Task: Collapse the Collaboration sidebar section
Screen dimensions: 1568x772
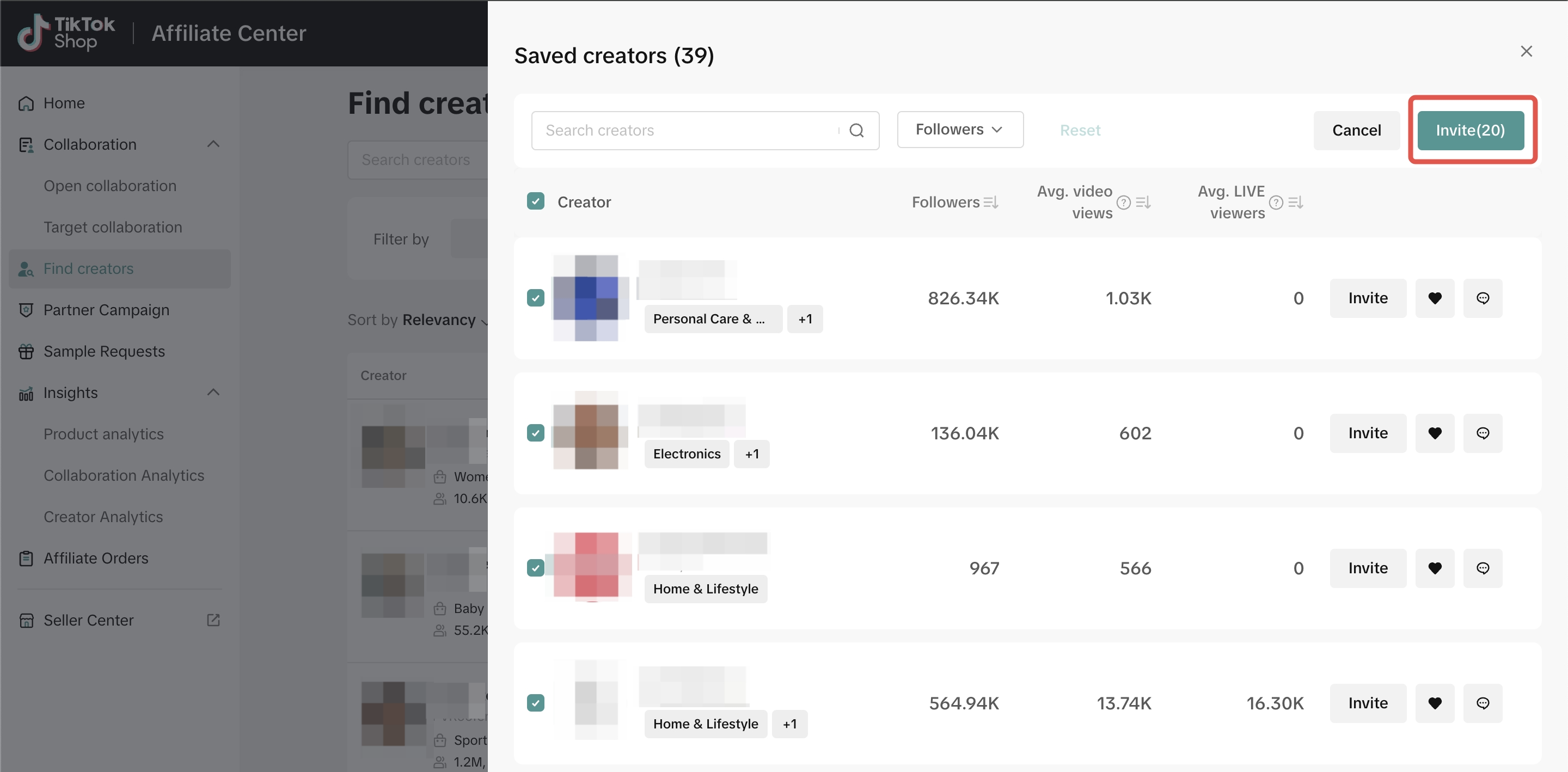Action: 213,144
